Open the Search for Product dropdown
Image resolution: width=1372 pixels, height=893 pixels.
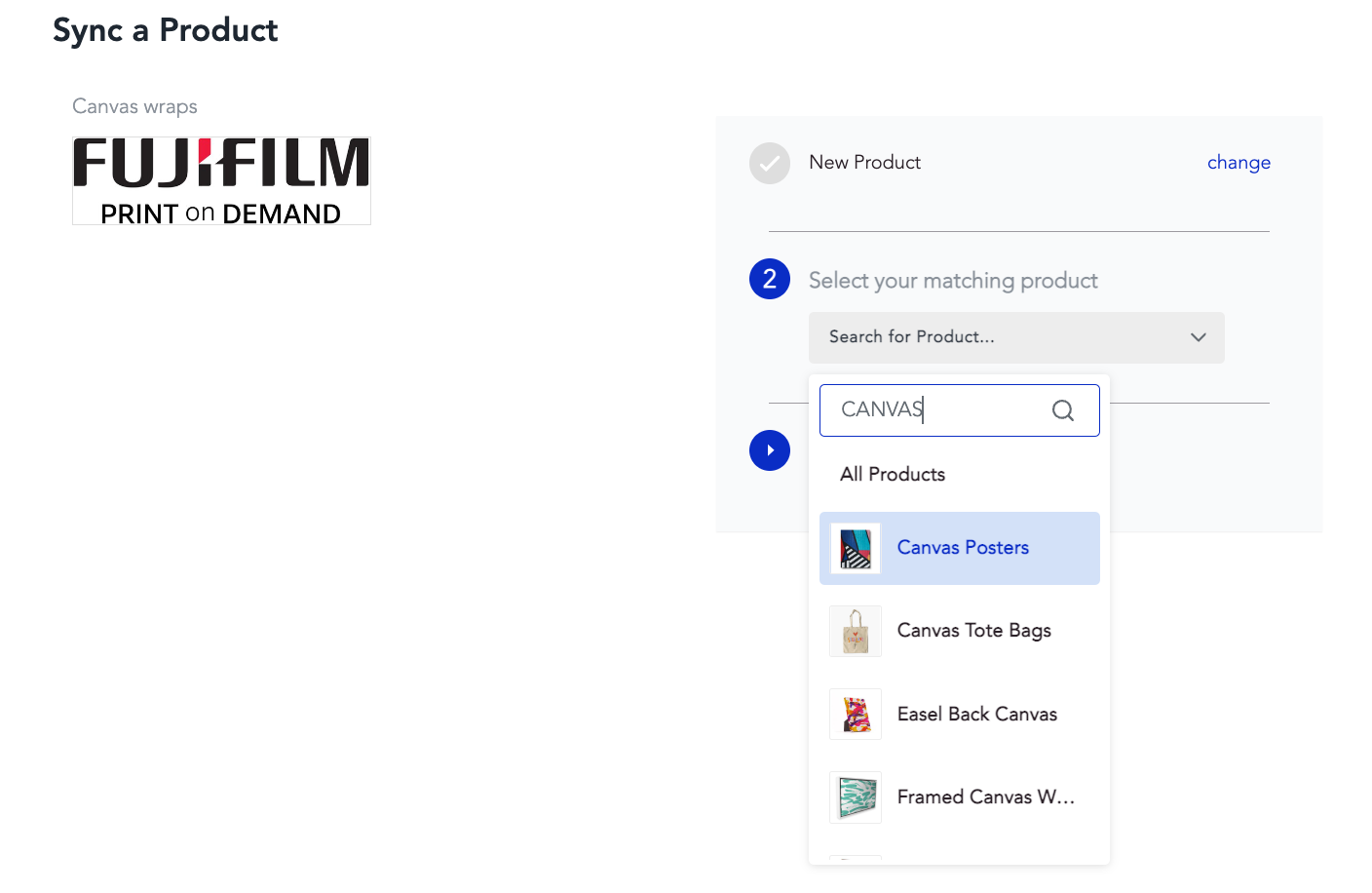pos(1016,337)
